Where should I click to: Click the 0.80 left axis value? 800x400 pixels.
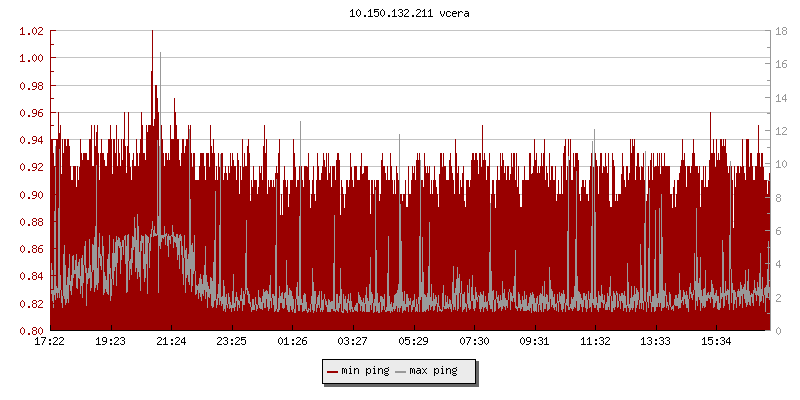pyautogui.click(x=31, y=331)
